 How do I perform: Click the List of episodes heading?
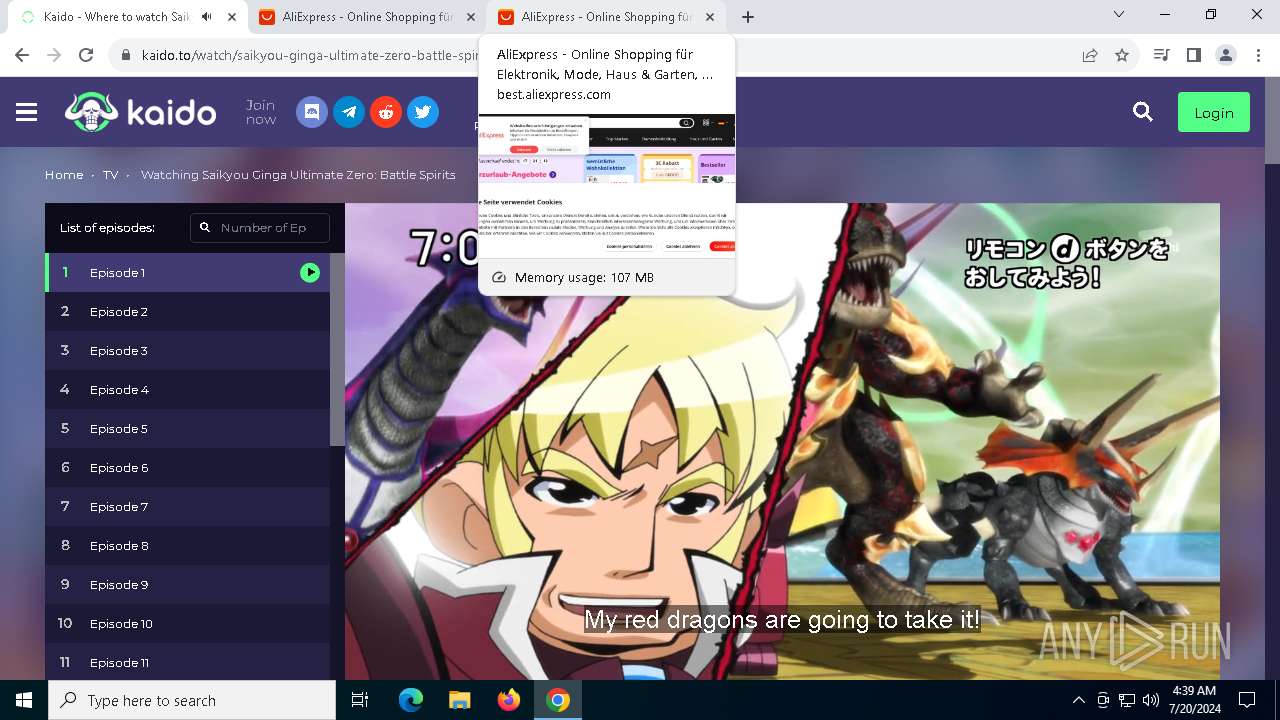pyautogui.click(x=107, y=228)
